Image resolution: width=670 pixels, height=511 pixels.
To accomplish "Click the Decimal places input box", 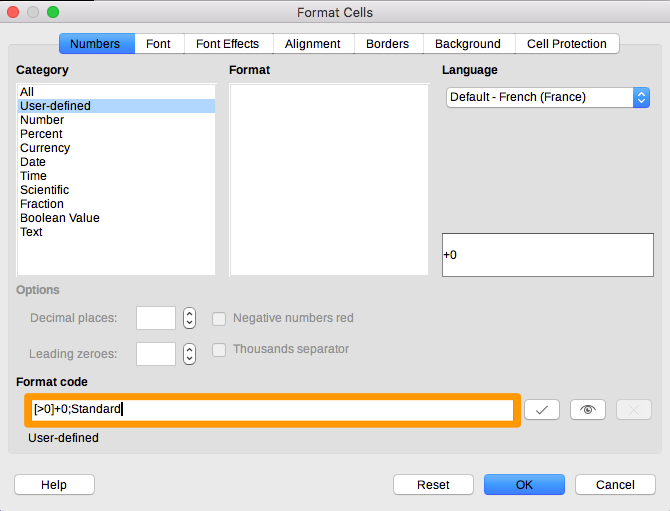I will tap(156, 318).
